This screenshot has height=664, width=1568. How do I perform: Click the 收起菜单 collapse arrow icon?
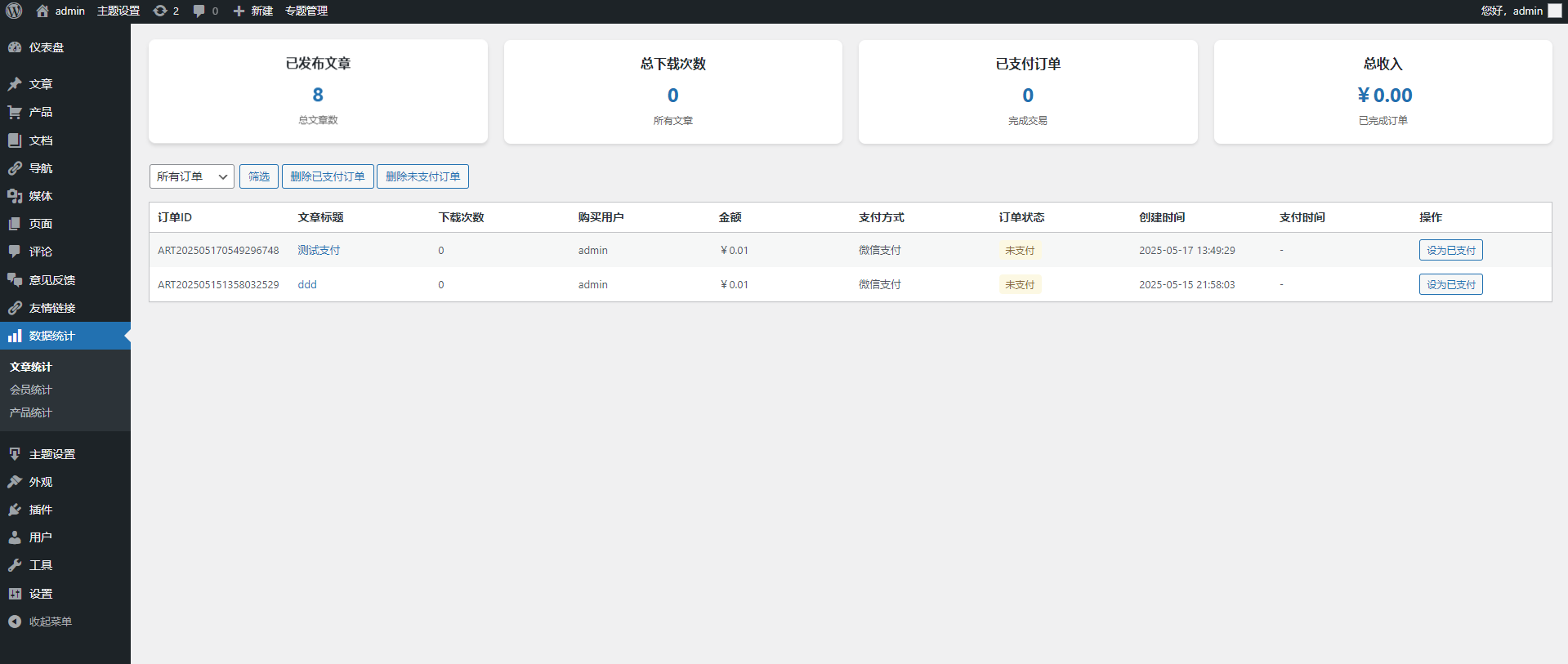pyautogui.click(x=15, y=622)
